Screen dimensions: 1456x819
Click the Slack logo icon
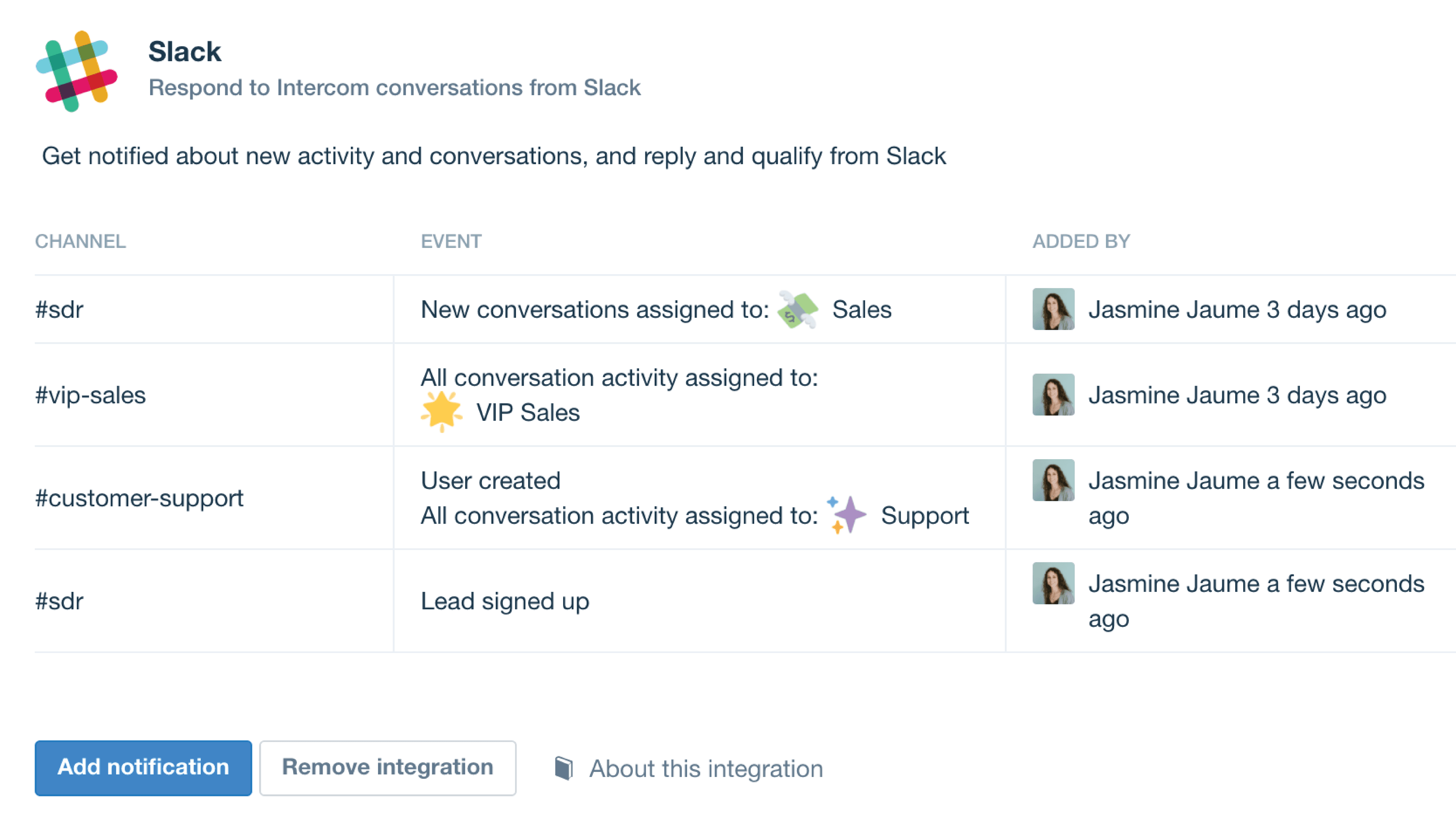click(76, 71)
